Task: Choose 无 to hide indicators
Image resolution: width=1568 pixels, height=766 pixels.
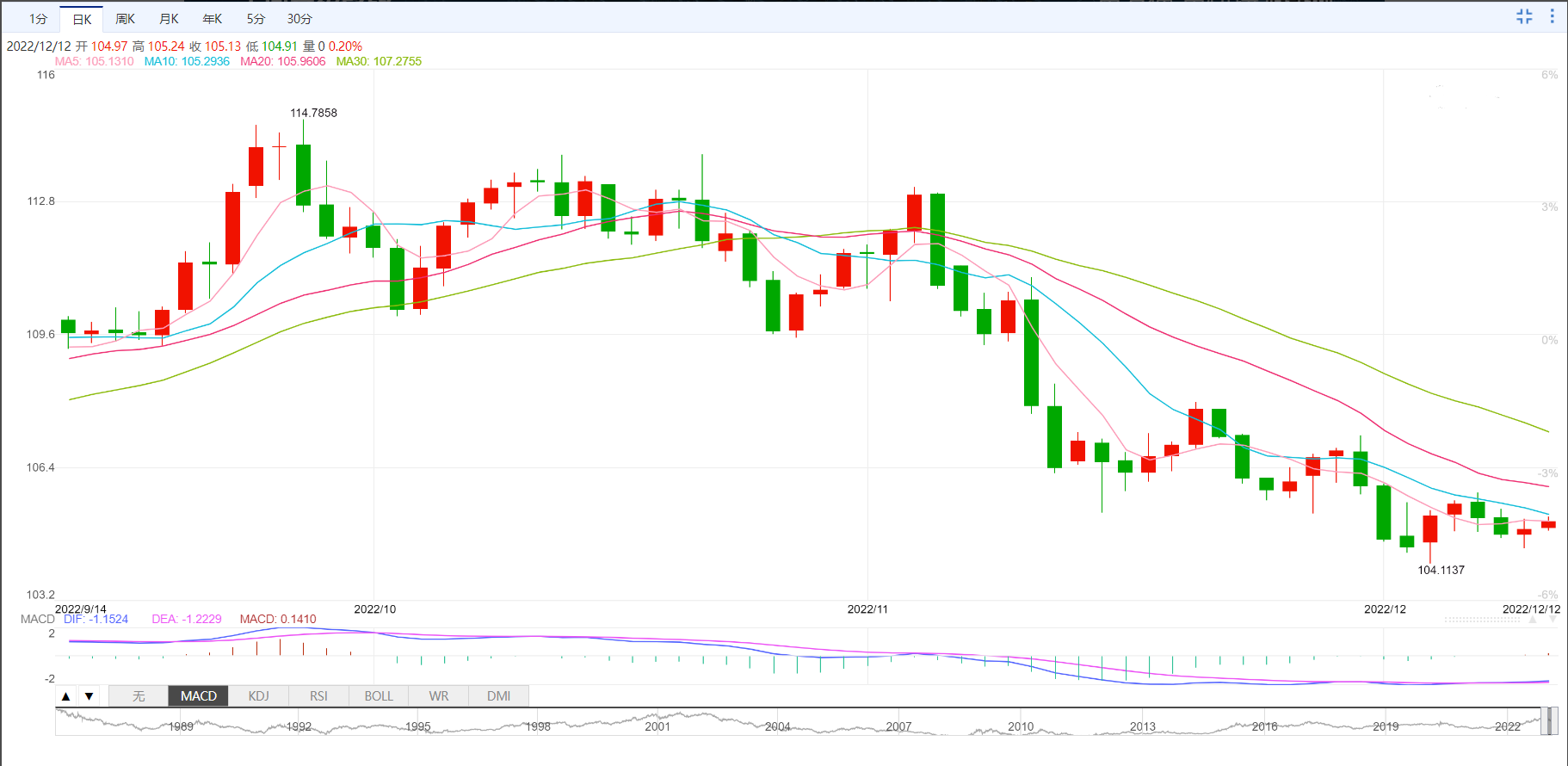Action: pos(139,696)
